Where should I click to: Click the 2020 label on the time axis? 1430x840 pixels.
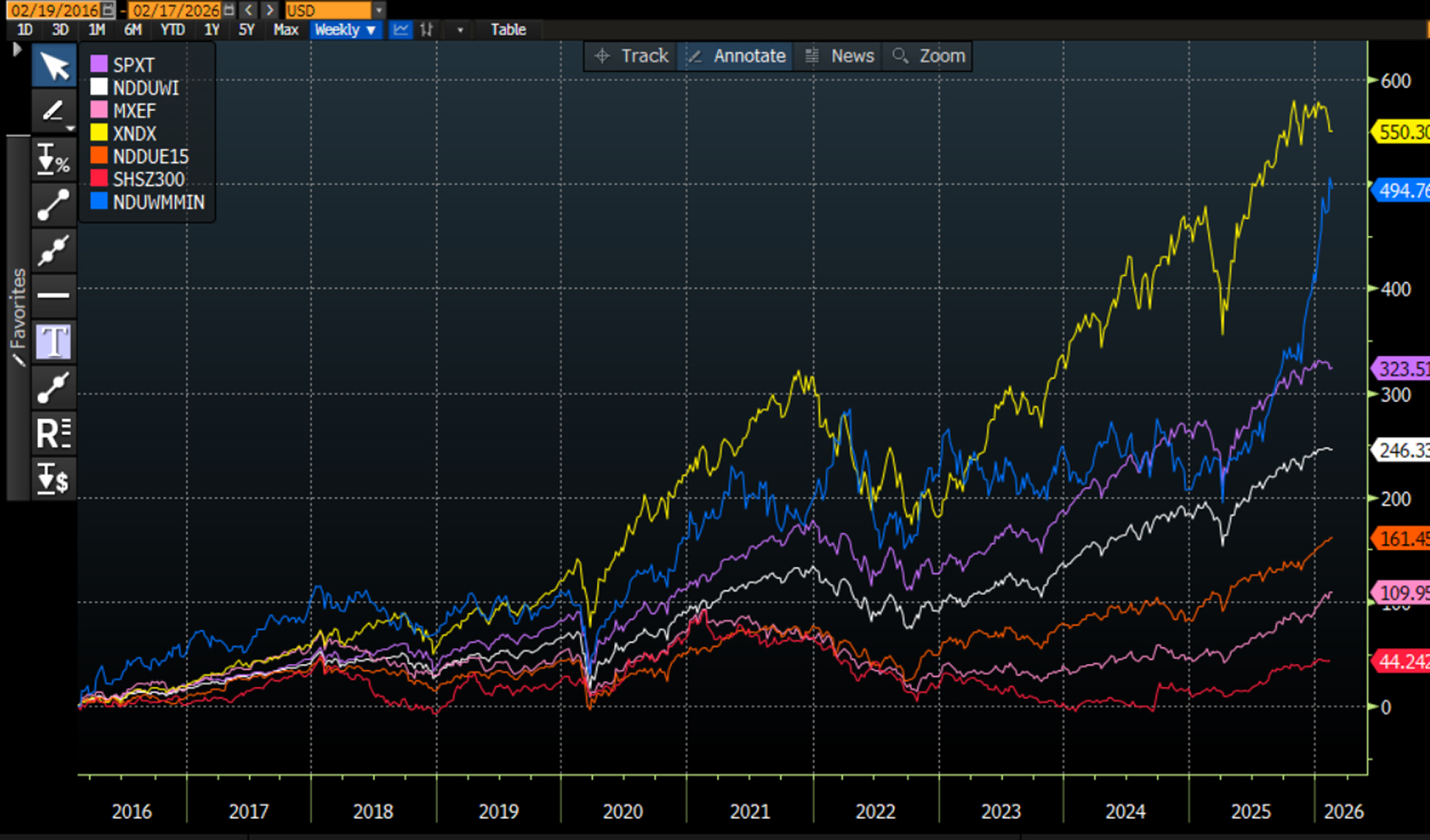(x=623, y=812)
